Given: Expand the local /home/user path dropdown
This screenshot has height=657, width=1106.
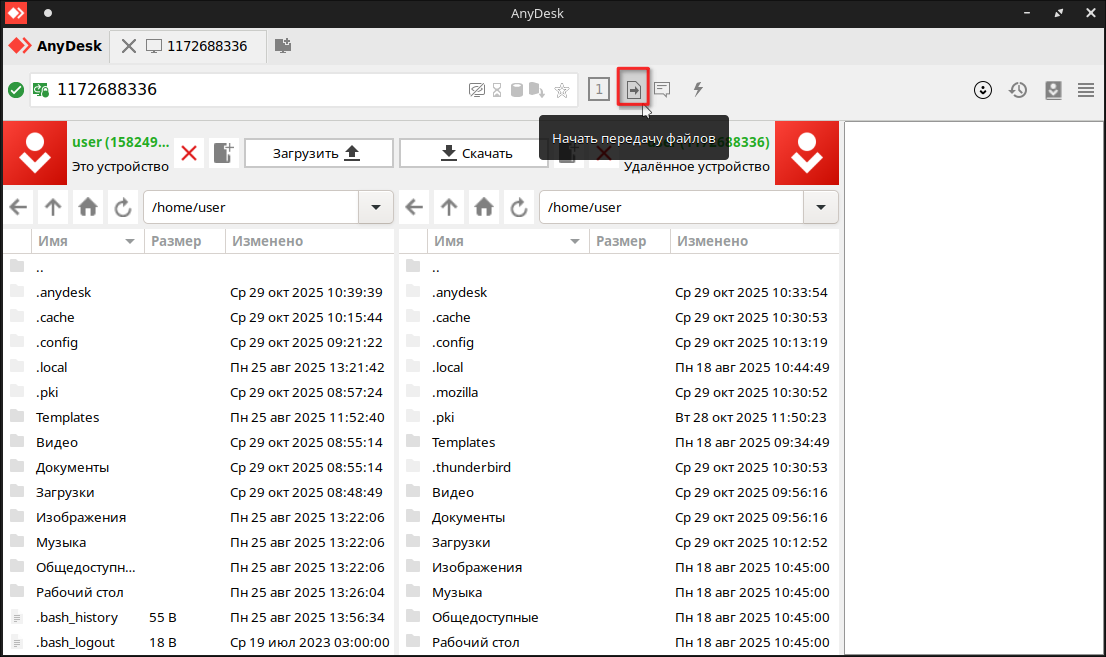Looking at the screenshot, I should 375,208.
